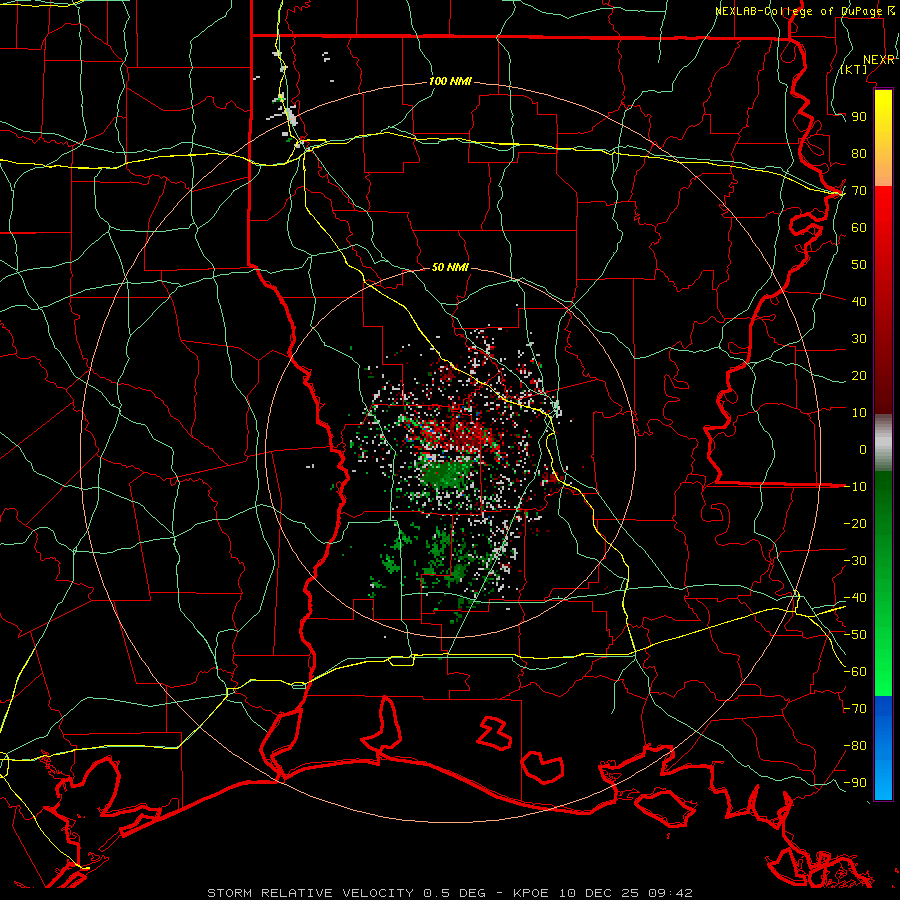Click the 50 NMI range ring label
This screenshot has width=900, height=900.
pos(450,267)
